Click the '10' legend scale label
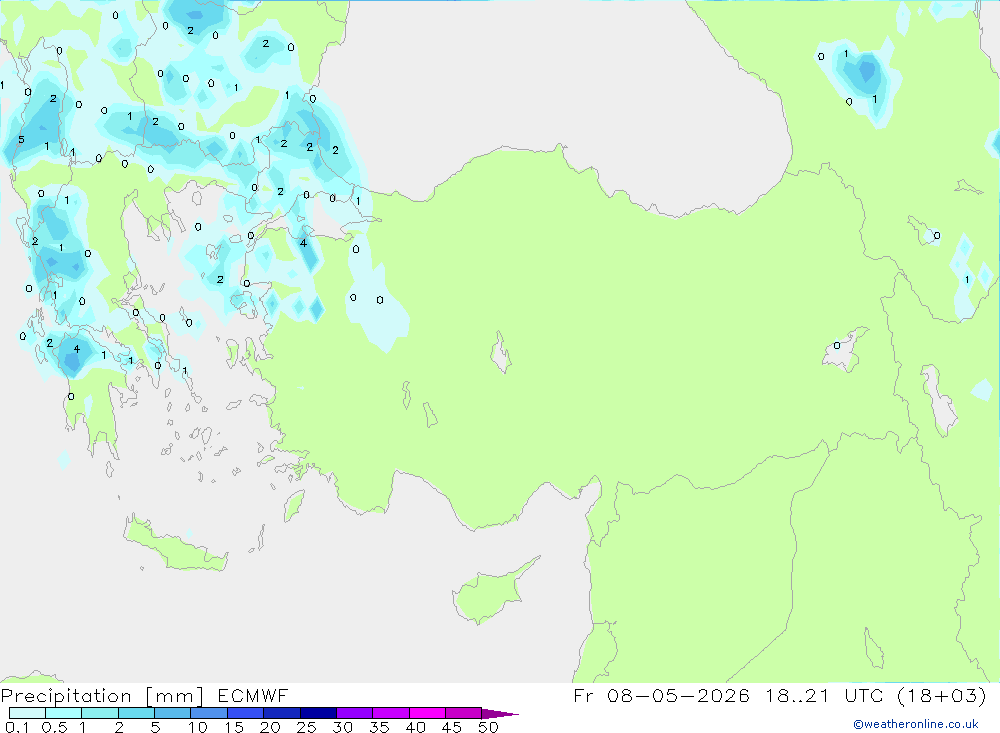1000x733 pixels. click(x=198, y=727)
